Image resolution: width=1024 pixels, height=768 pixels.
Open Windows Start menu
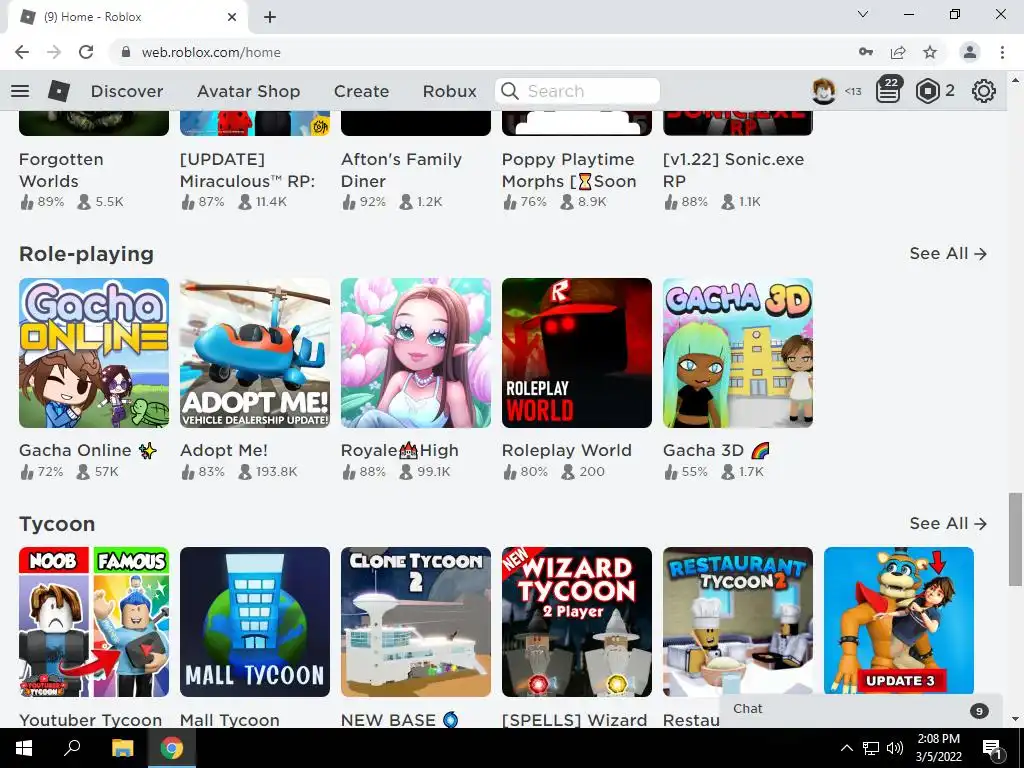(24, 748)
